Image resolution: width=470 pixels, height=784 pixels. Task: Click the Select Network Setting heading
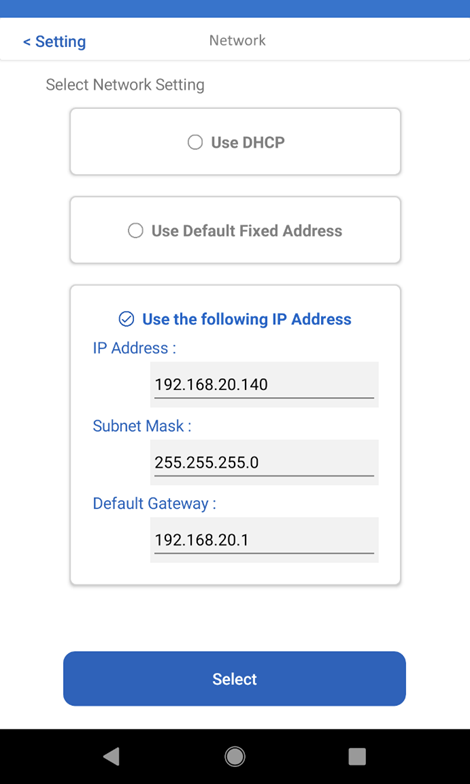click(125, 84)
